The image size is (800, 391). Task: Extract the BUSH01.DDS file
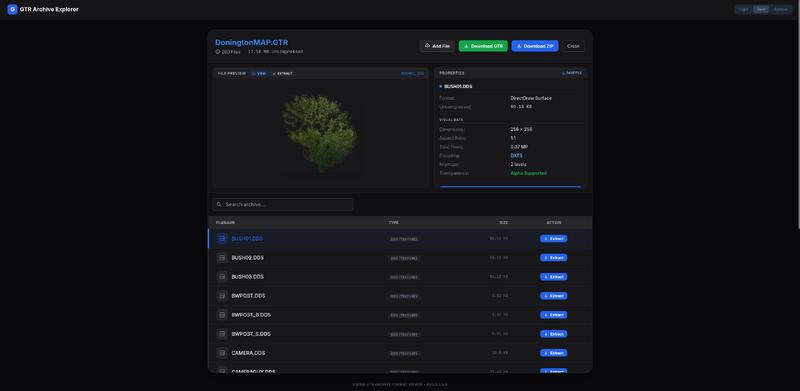(x=554, y=238)
